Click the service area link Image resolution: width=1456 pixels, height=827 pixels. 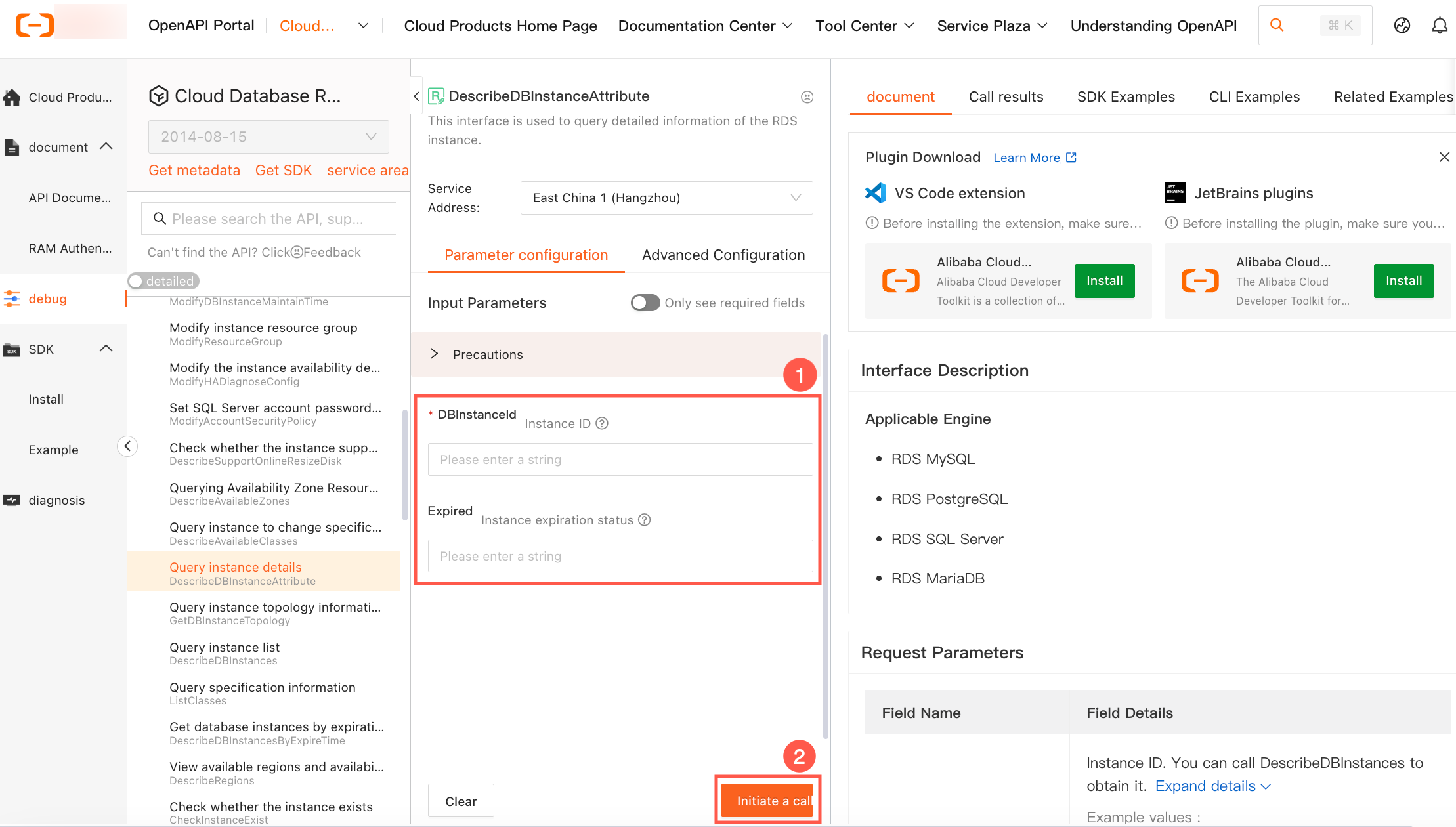(368, 171)
